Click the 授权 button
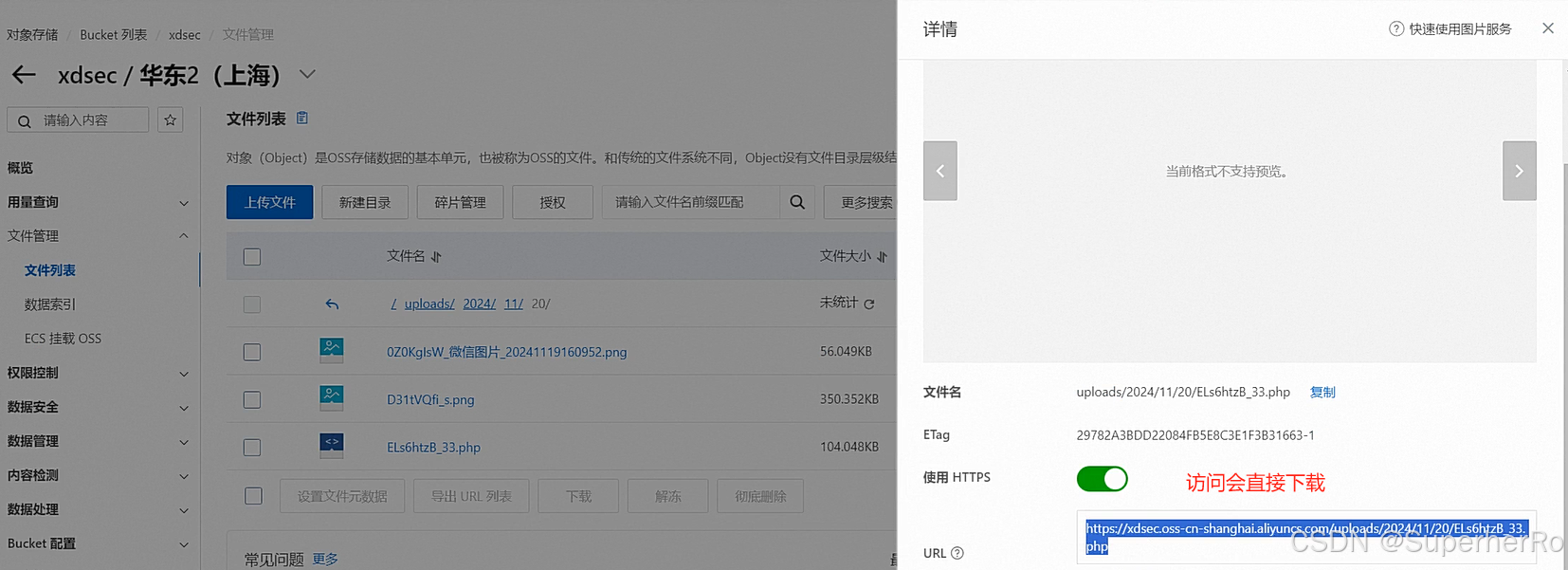 pyautogui.click(x=553, y=202)
